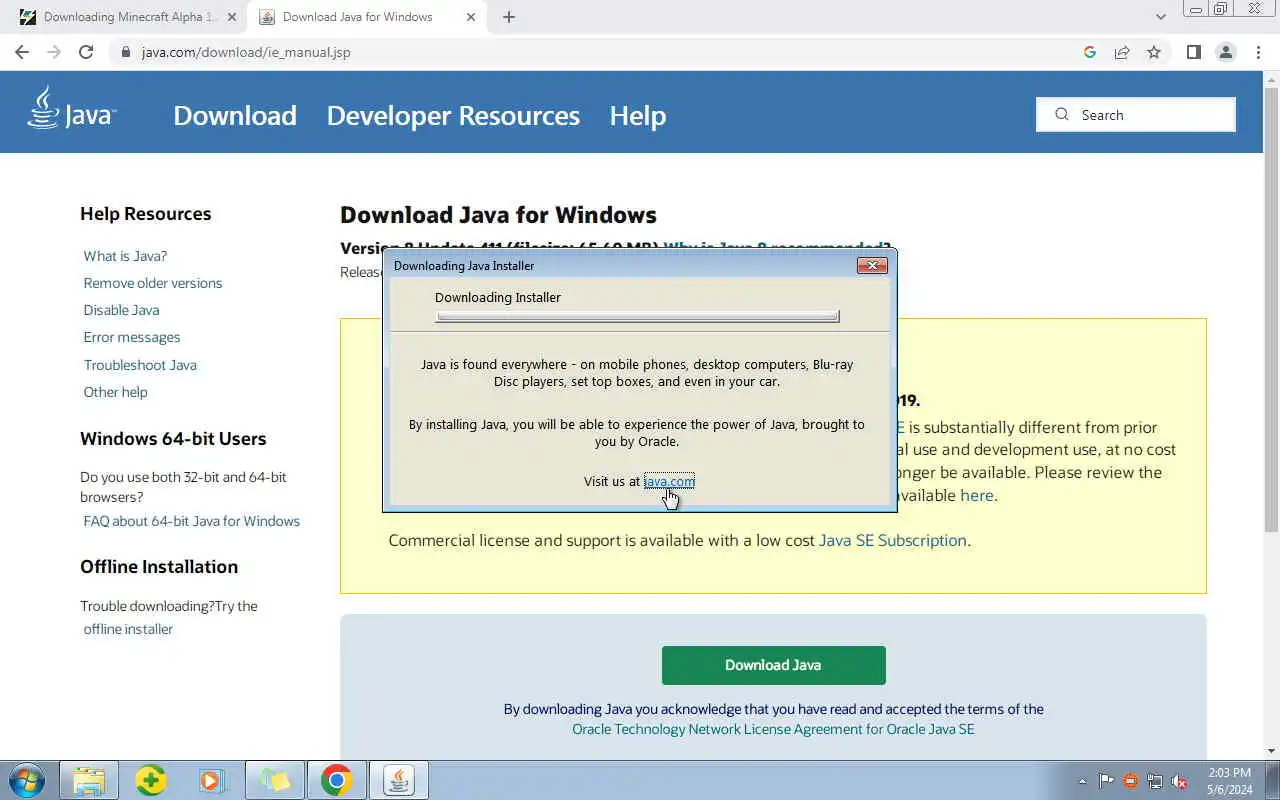The image size is (1280, 800).
Task: Open the What is Java? link
Action: tap(125, 256)
